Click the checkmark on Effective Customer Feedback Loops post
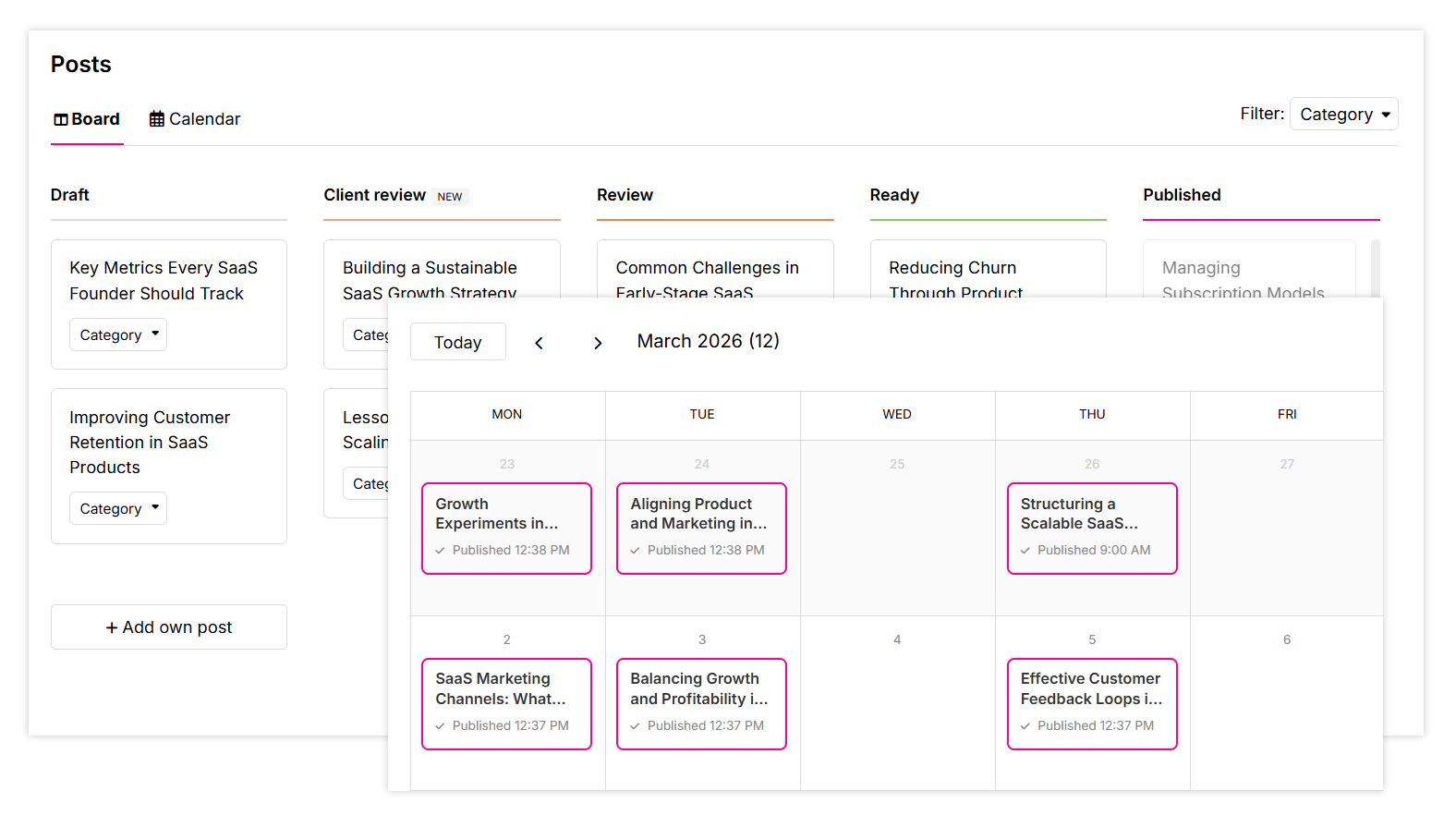Screen dimensions: 1456x815 pyautogui.click(x=1025, y=726)
